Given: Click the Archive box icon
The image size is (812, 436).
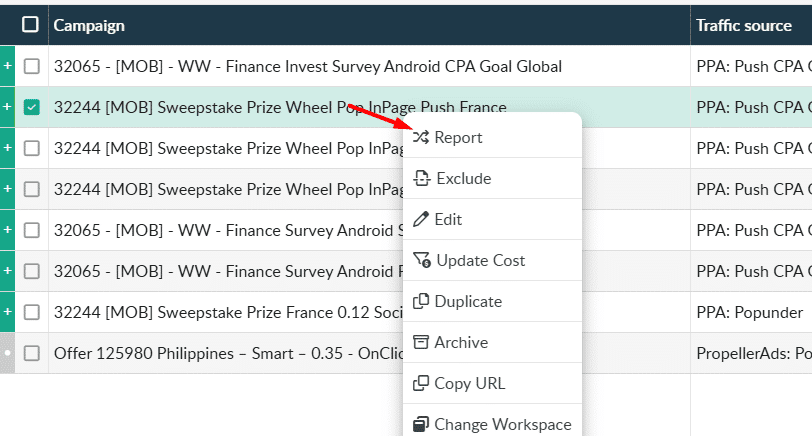Looking at the screenshot, I should coord(421,343).
